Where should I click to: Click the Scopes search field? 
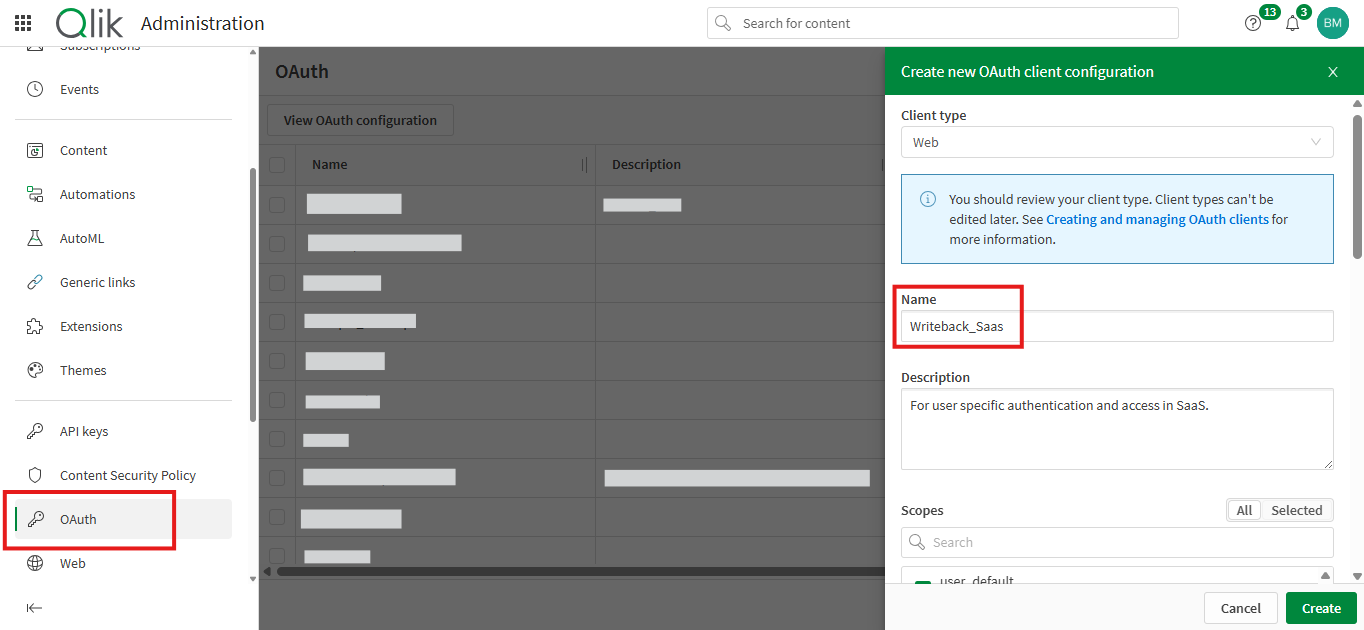pos(1117,542)
